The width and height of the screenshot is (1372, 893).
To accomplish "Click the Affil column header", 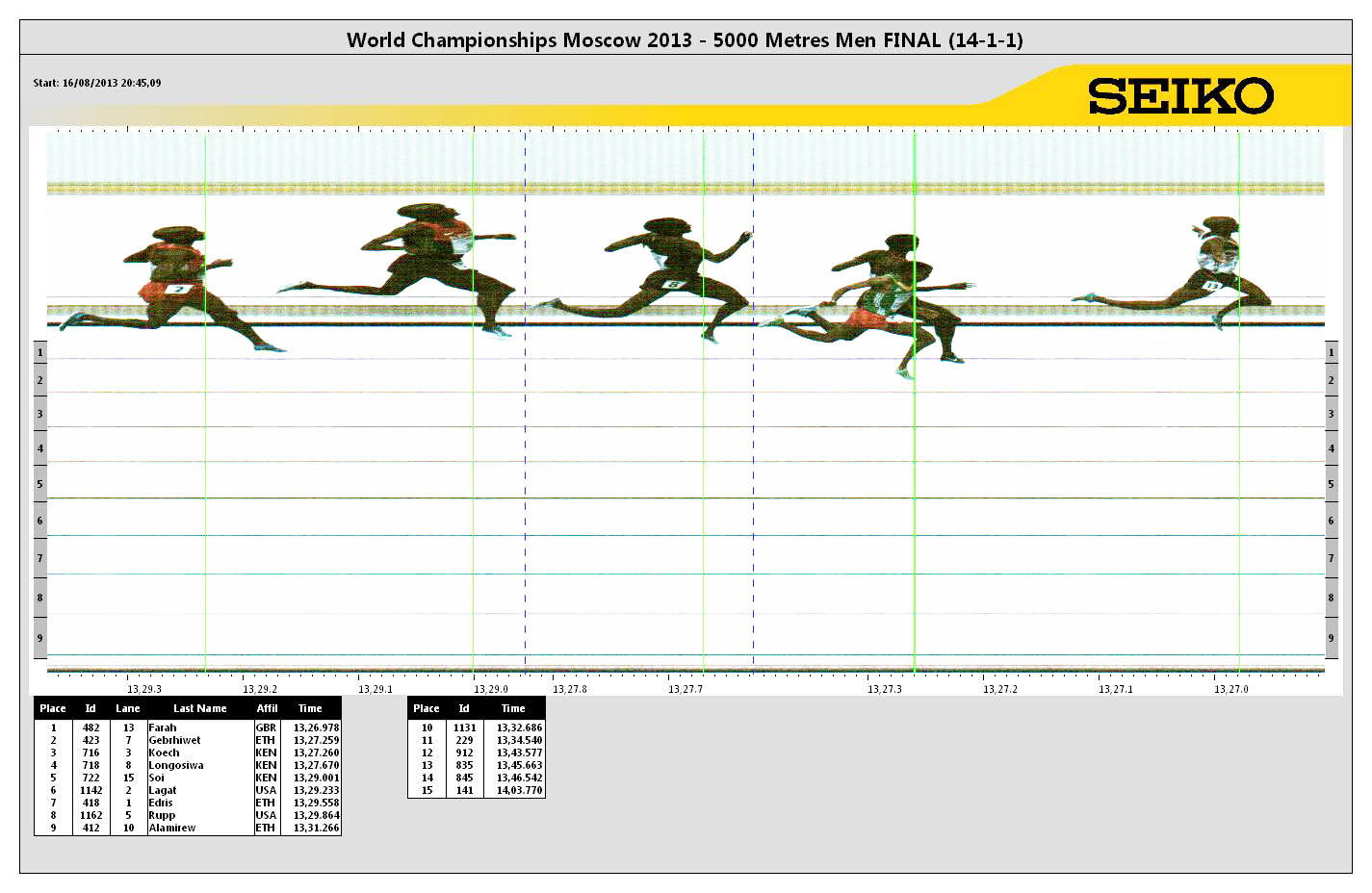I will click(x=267, y=708).
